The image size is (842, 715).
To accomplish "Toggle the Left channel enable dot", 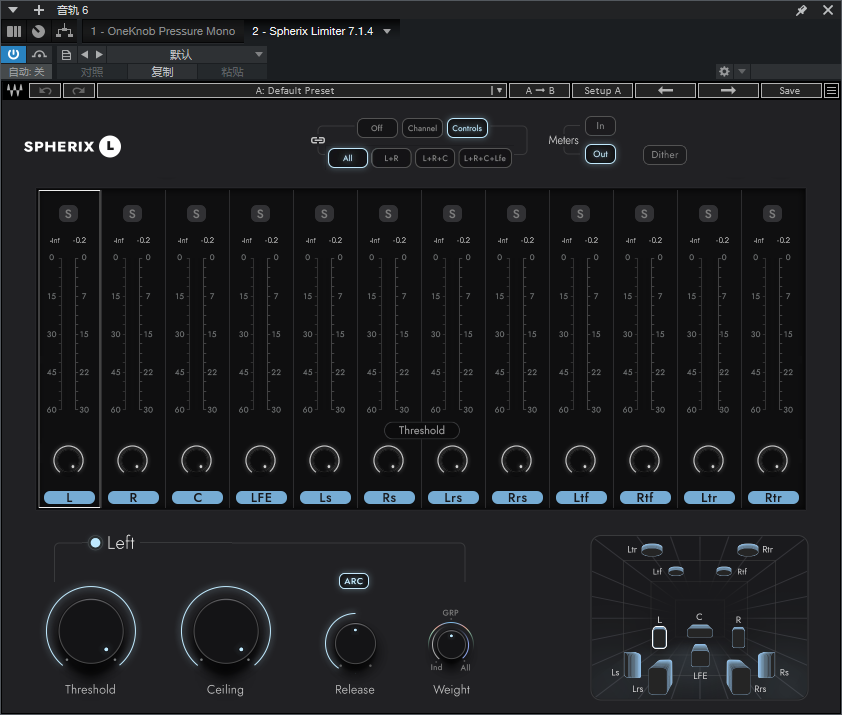I will 96,543.
